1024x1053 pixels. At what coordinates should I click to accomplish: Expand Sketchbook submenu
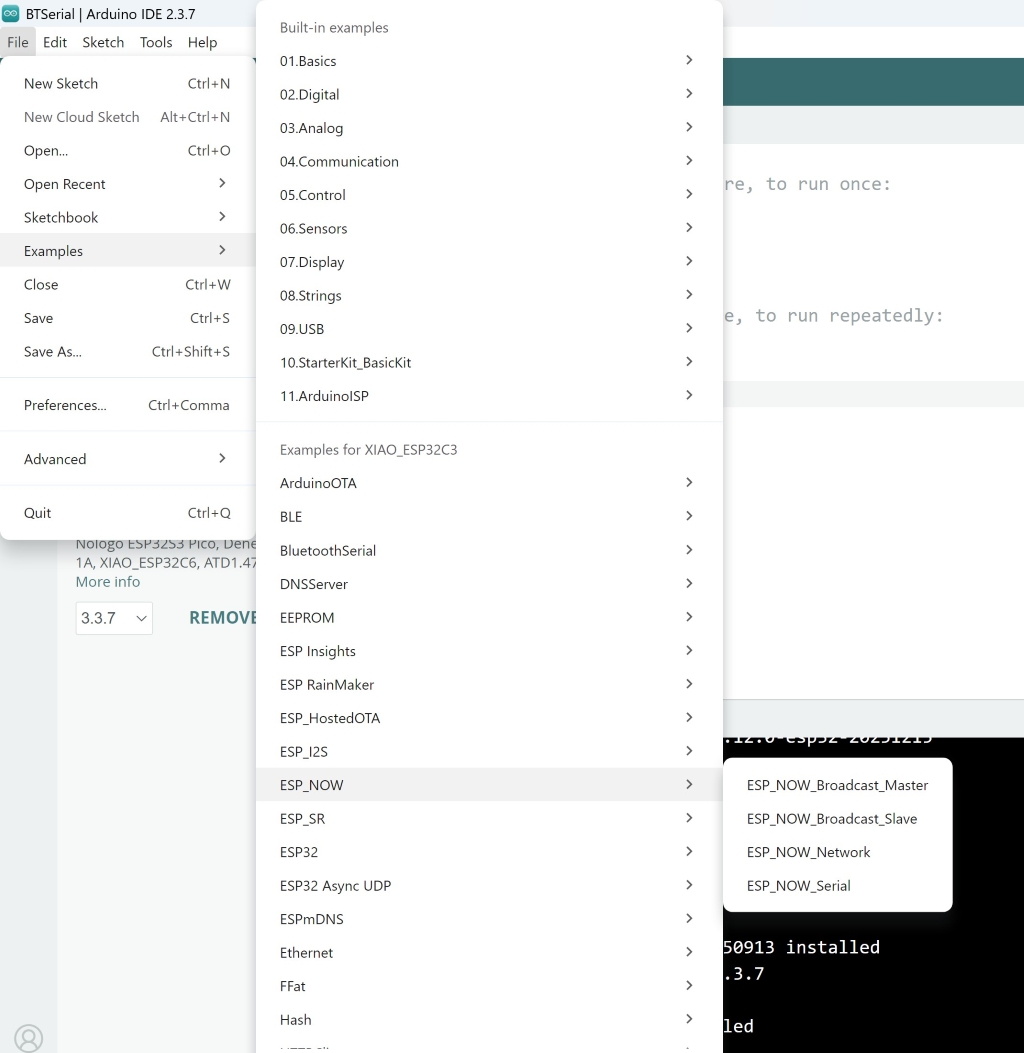tap(128, 218)
